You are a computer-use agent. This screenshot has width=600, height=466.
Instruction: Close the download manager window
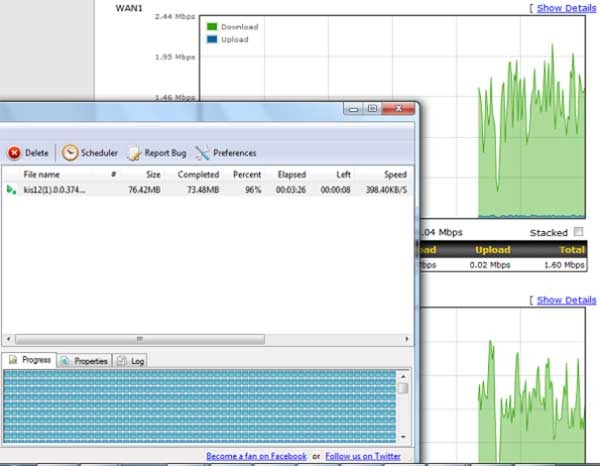pos(398,109)
